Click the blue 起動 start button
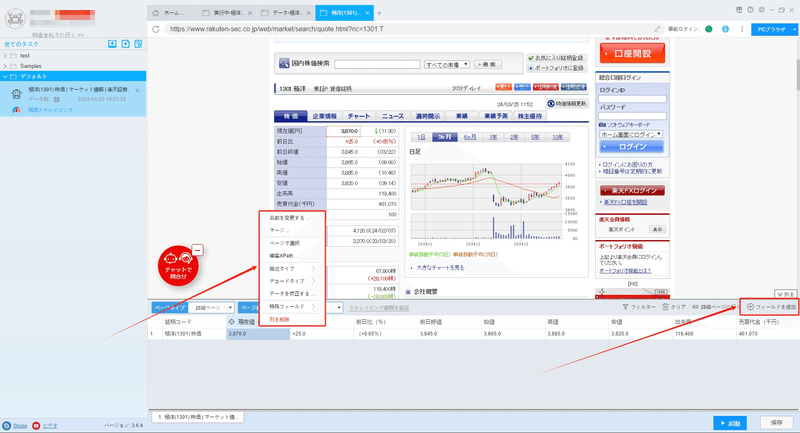The width and height of the screenshot is (800, 433). tap(730, 423)
